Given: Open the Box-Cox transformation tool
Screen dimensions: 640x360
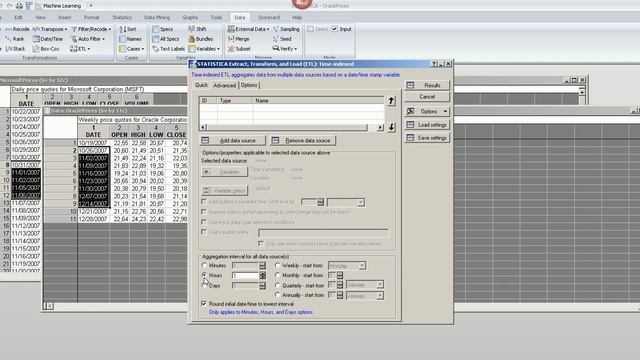Looking at the screenshot, I should point(46,49).
